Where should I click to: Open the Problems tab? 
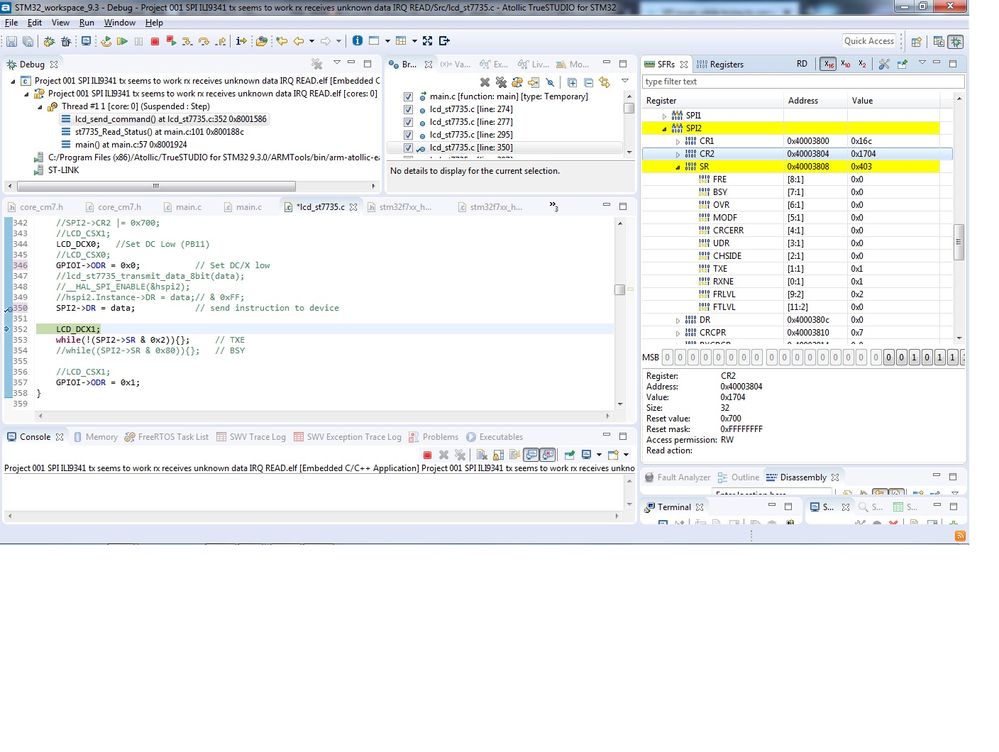point(433,437)
